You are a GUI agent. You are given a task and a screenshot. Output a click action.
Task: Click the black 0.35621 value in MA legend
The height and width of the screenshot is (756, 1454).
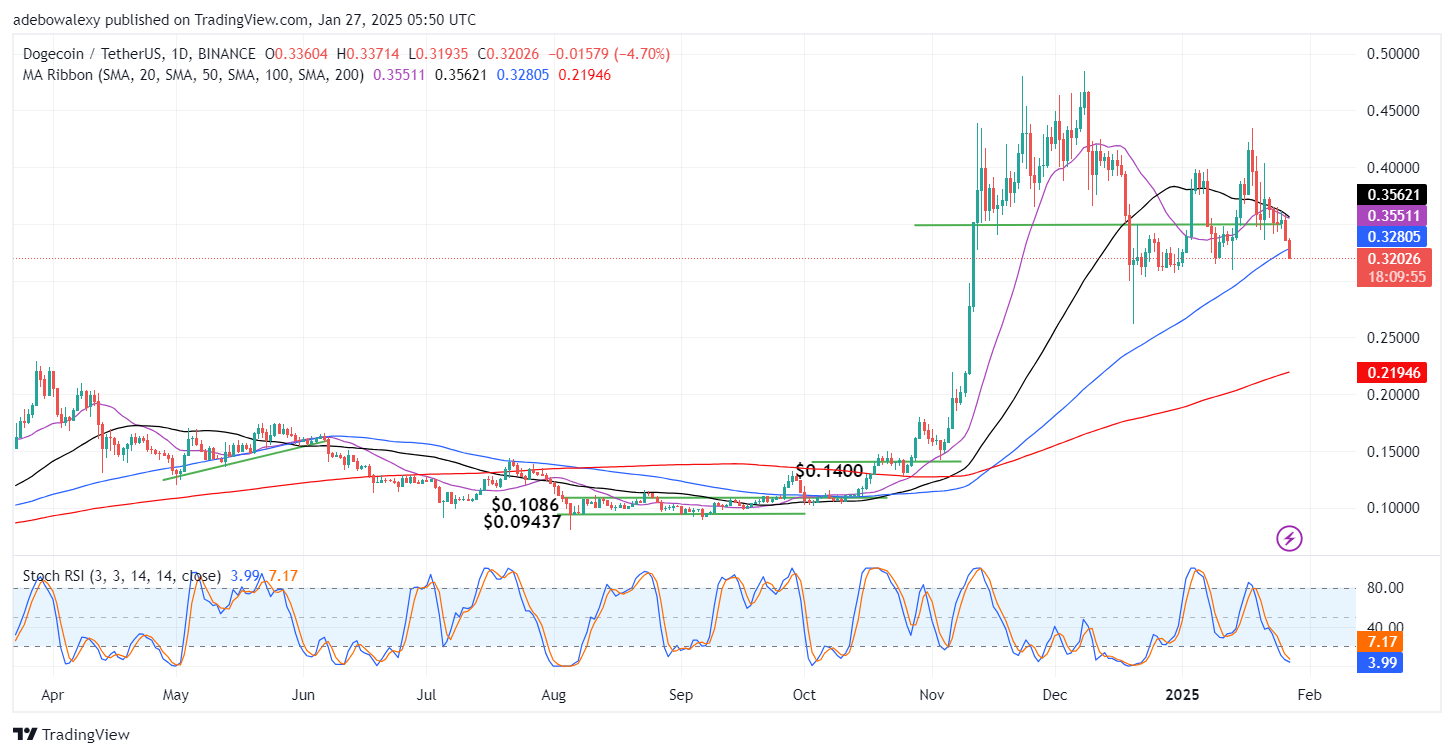[x=462, y=74]
